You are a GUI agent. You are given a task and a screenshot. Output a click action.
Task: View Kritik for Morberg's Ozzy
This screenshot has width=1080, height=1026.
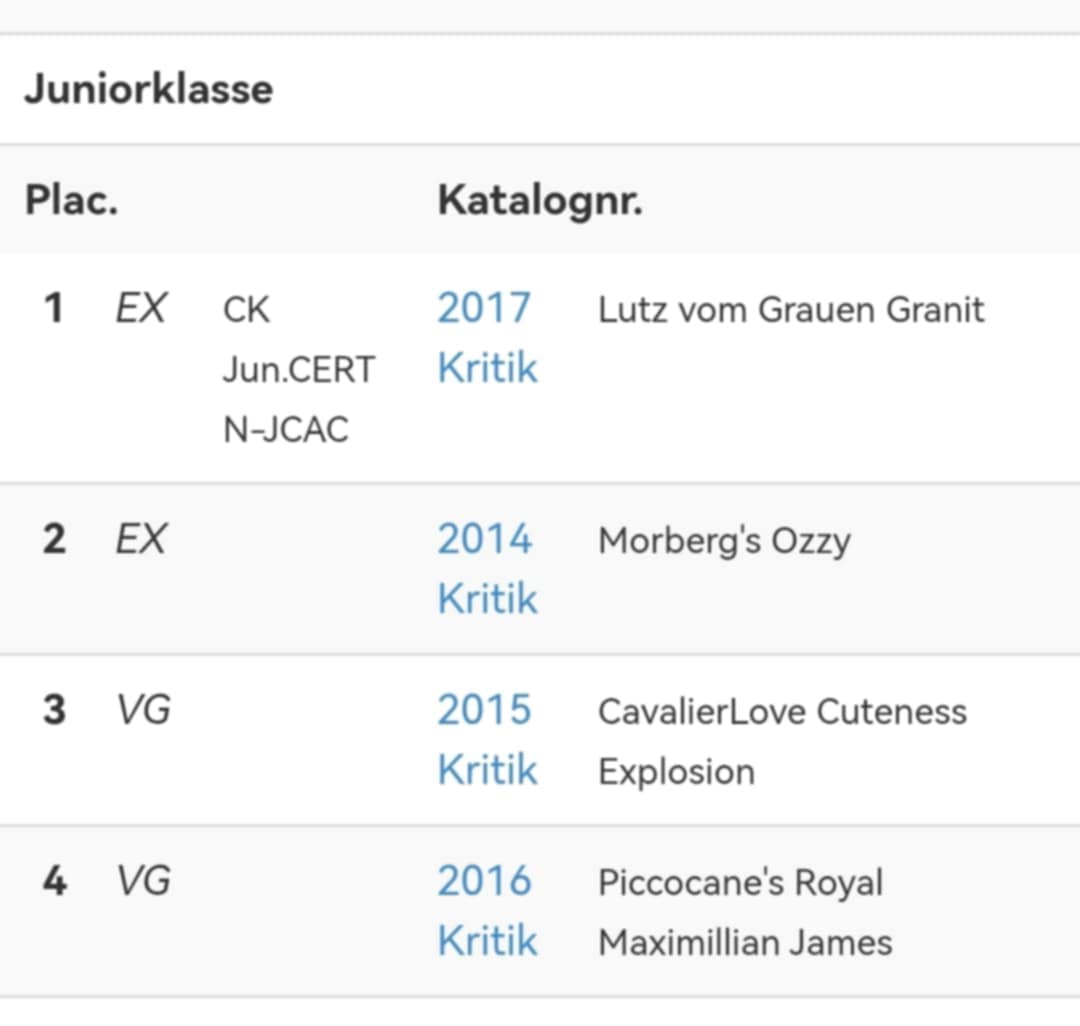coord(487,599)
